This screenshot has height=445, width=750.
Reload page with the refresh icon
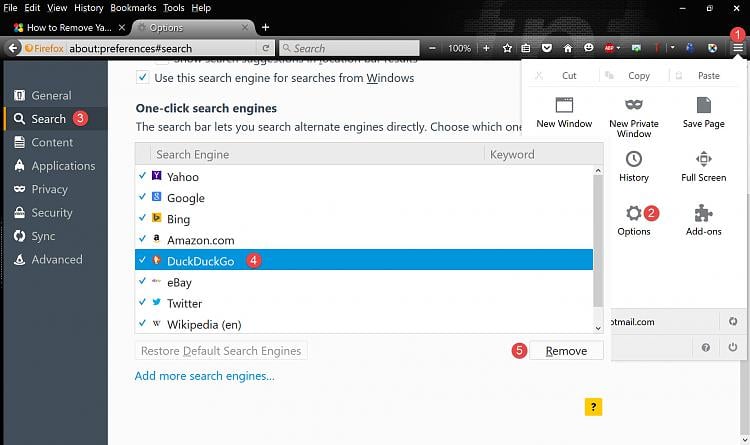[x=265, y=48]
